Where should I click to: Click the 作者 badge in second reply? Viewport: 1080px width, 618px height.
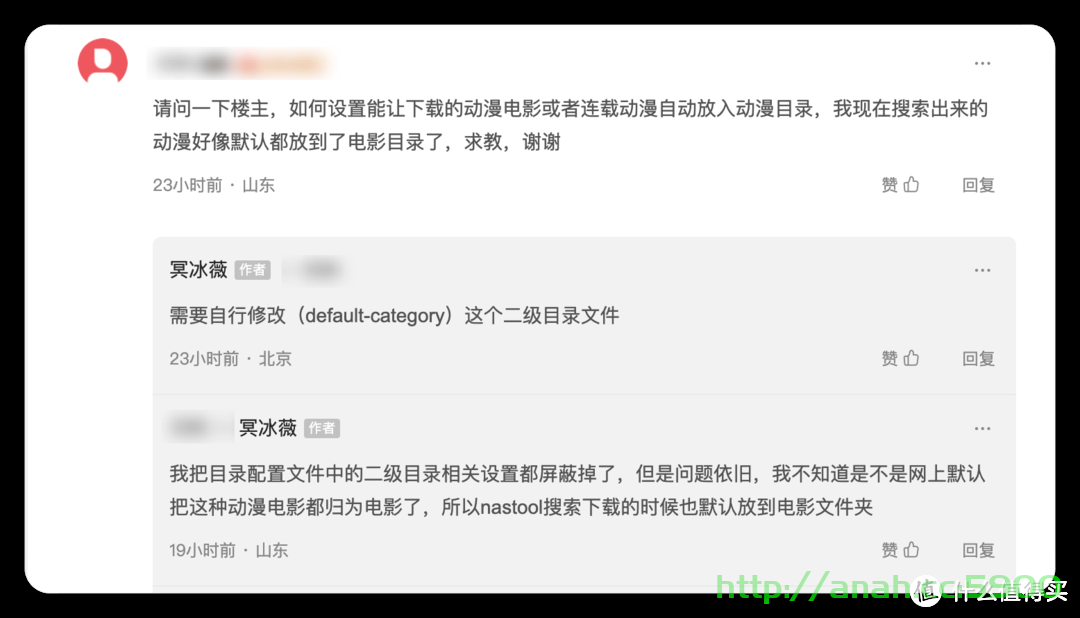pyautogui.click(x=322, y=429)
